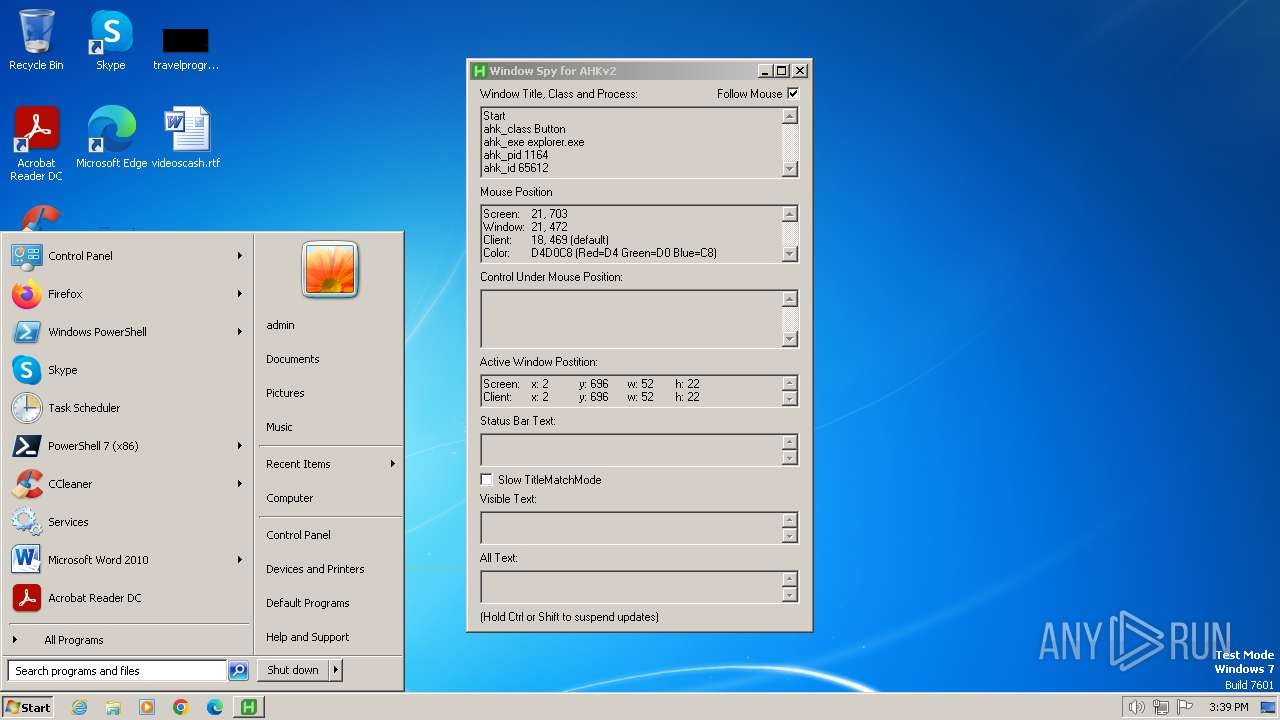Click the PowerShell 7 (x86) icon
This screenshot has width=1280, height=720.
pos(27,446)
